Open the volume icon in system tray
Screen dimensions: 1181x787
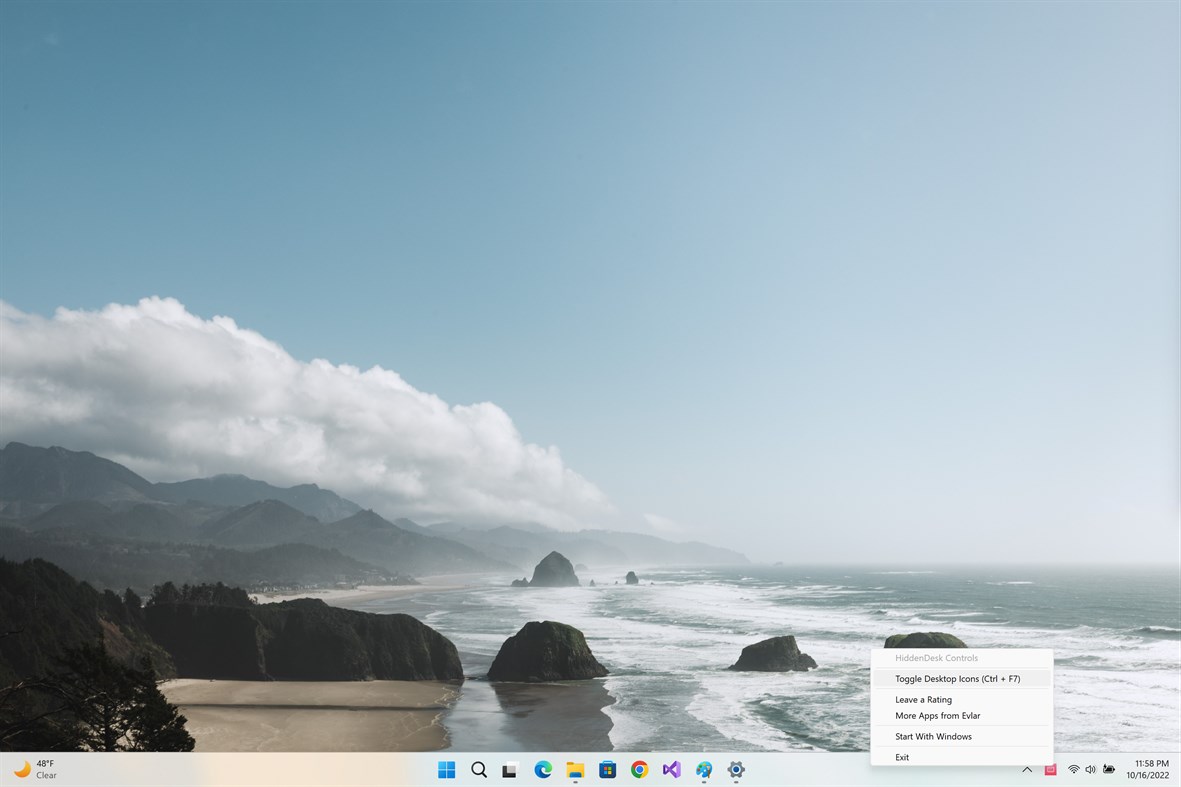coord(1090,770)
